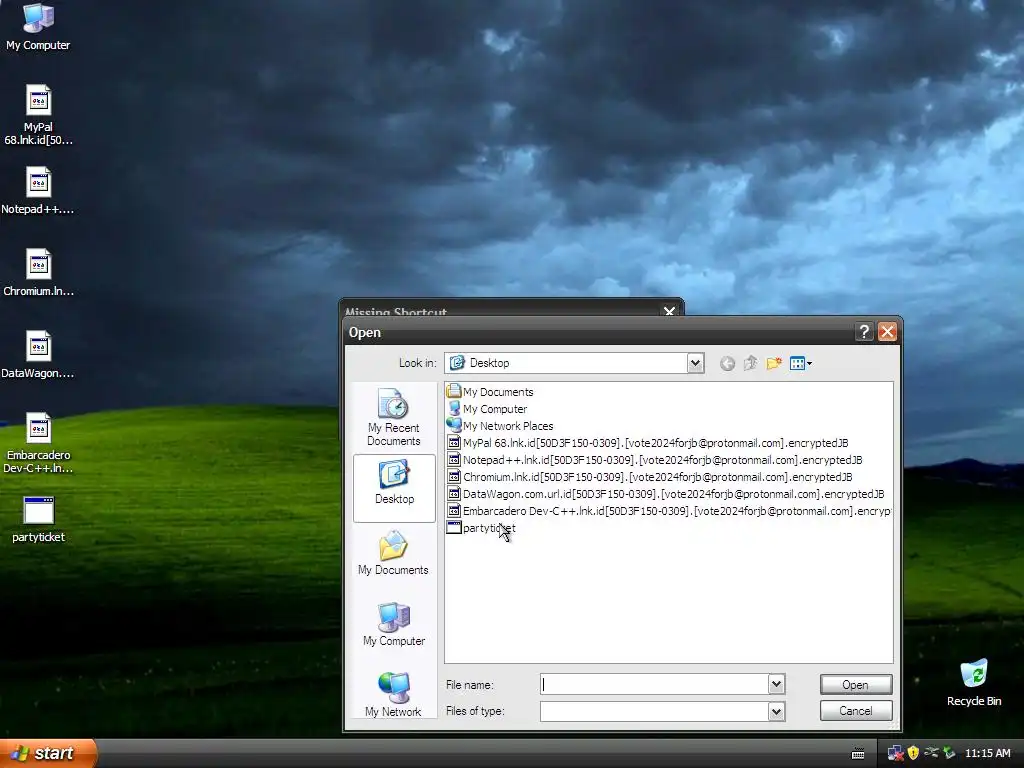1024x768 pixels.
Task: Expand the Files of type dropdown
Action: [776, 711]
